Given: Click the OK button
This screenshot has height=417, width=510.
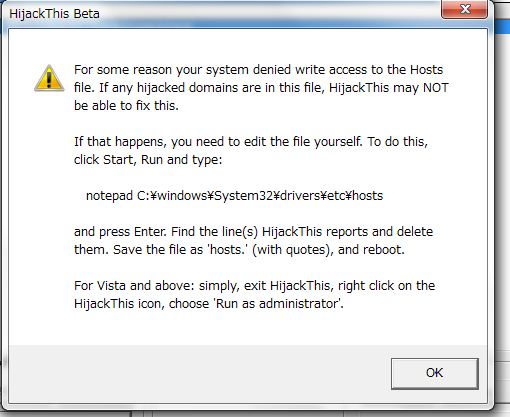Looking at the screenshot, I should click(435, 373).
